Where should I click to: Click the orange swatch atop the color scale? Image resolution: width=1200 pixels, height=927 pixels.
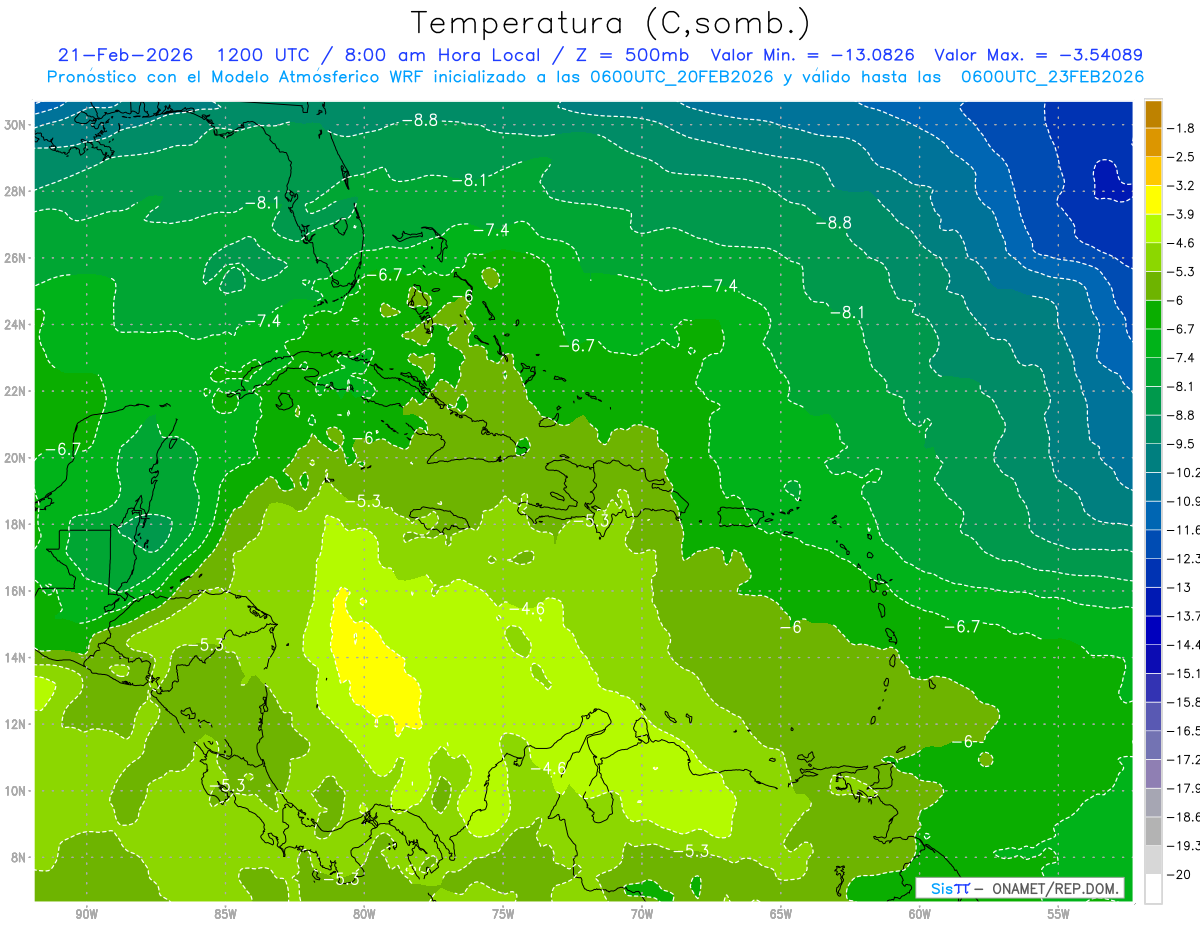(1153, 114)
